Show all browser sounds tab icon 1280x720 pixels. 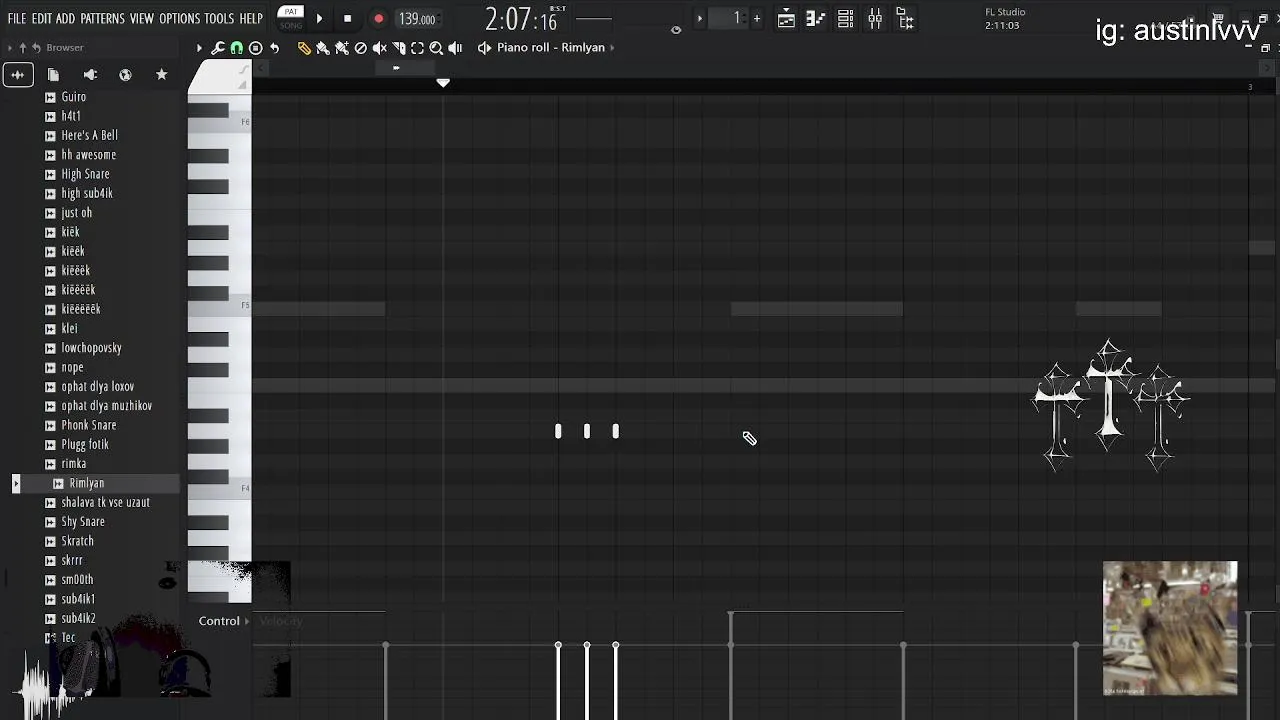[18, 75]
